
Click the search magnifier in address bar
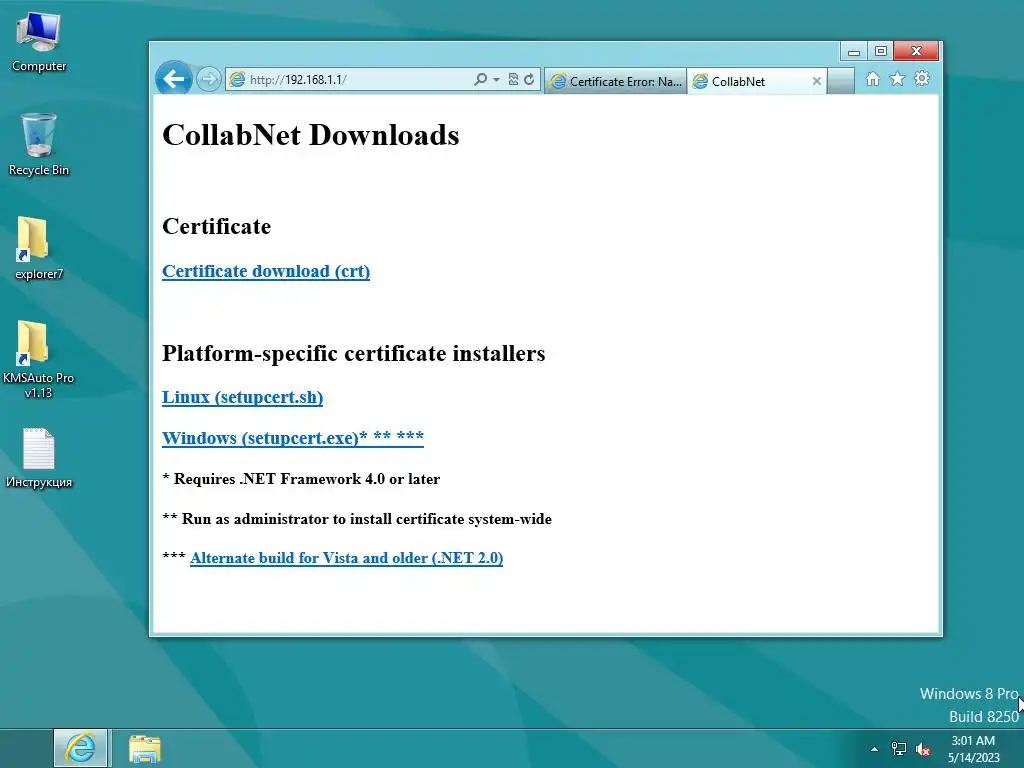tap(481, 80)
